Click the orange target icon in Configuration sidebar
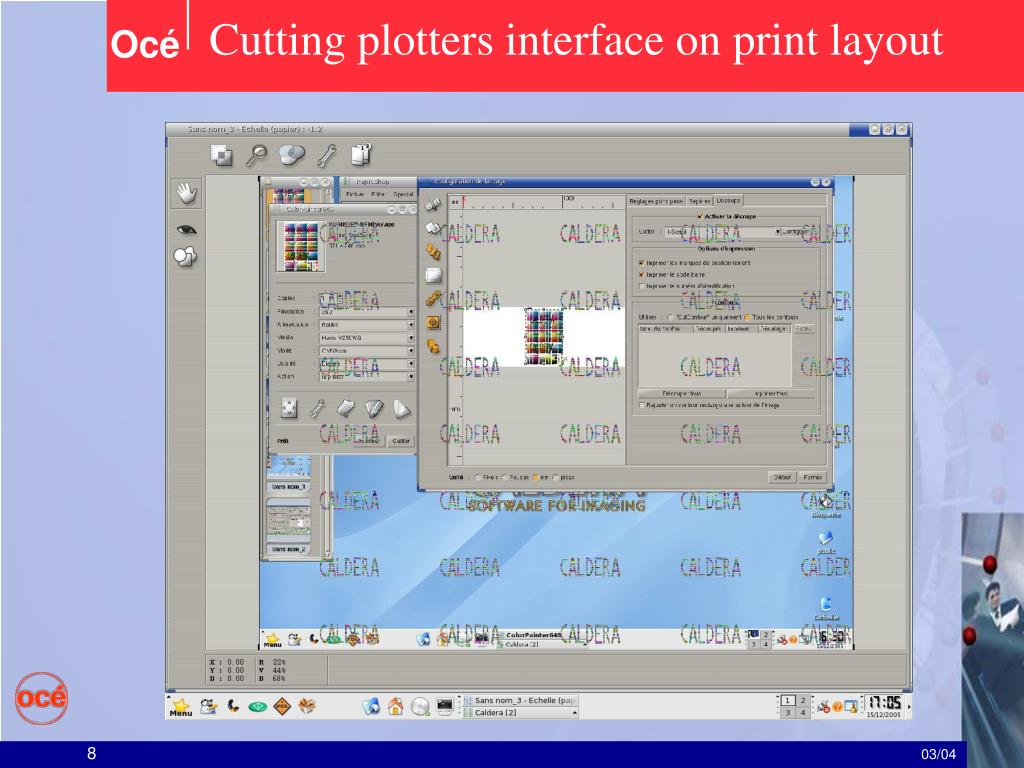Viewport: 1024px width, 768px height. [433, 322]
